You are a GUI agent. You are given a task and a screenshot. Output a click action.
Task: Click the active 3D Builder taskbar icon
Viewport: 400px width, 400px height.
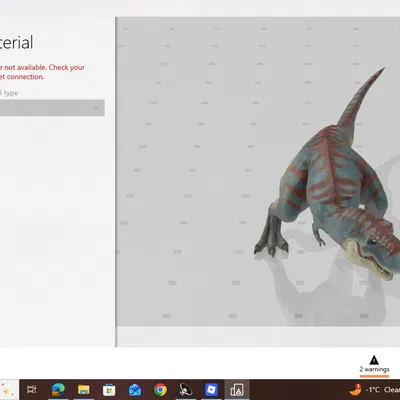[237, 389]
